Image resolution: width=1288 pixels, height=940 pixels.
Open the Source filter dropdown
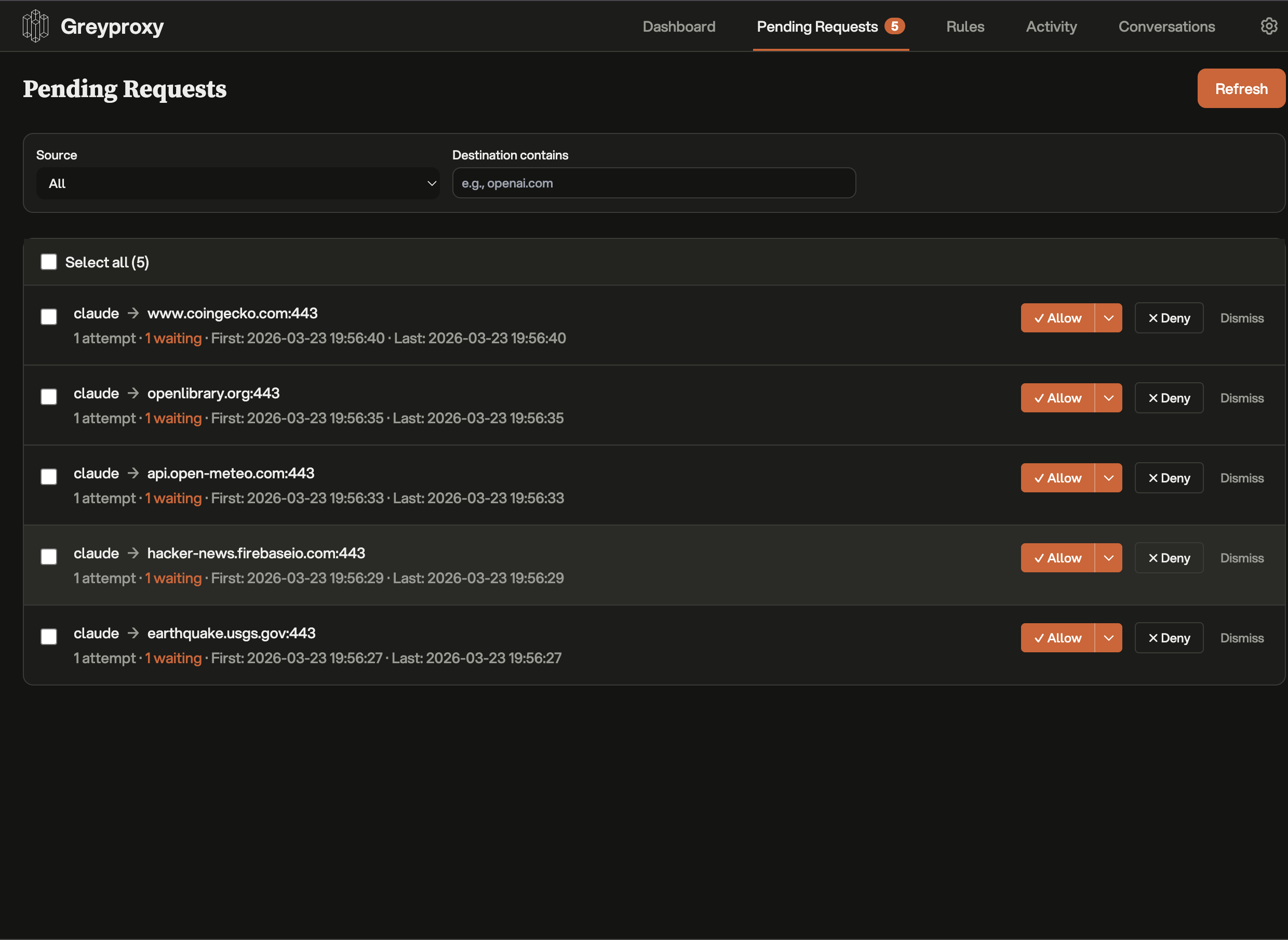pos(238,183)
